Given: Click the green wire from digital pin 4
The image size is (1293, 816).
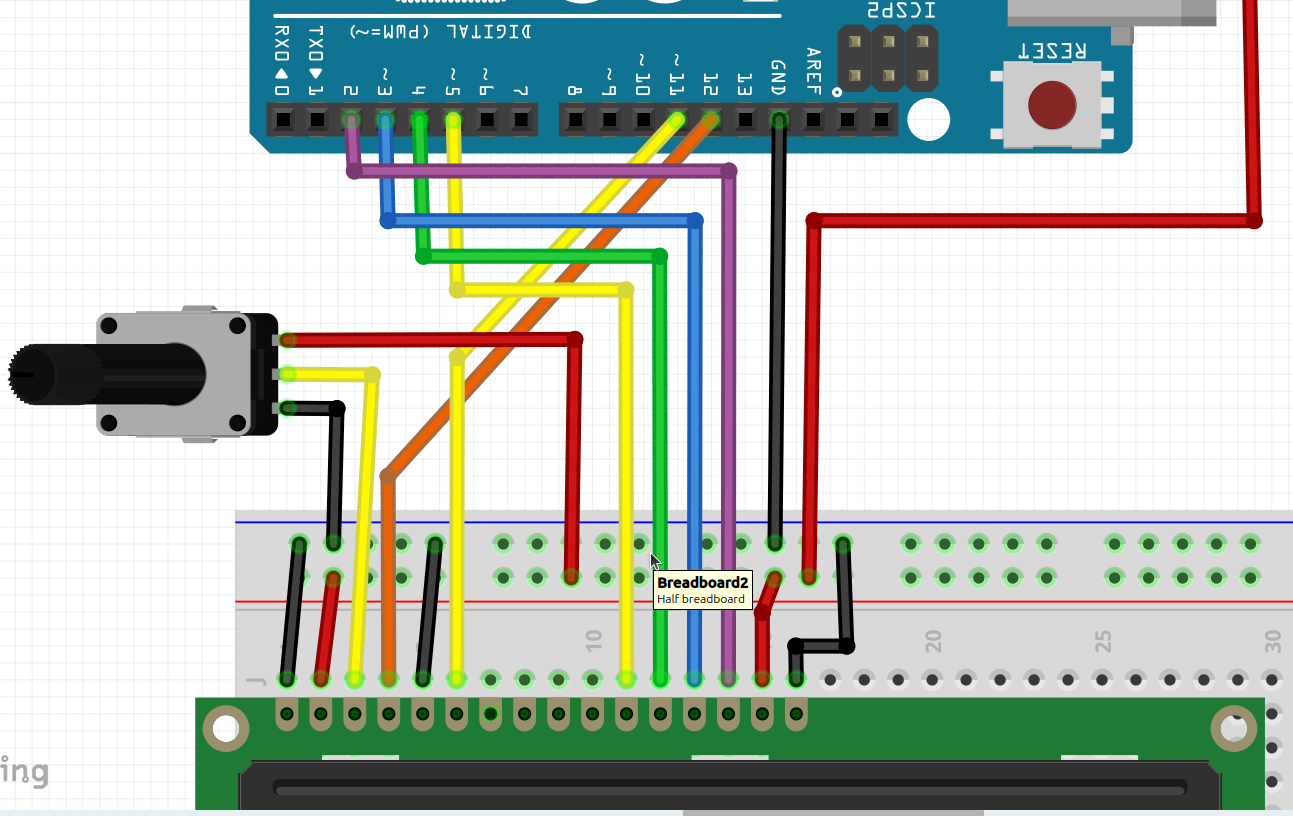Looking at the screenshot, I should pos(540,257).
